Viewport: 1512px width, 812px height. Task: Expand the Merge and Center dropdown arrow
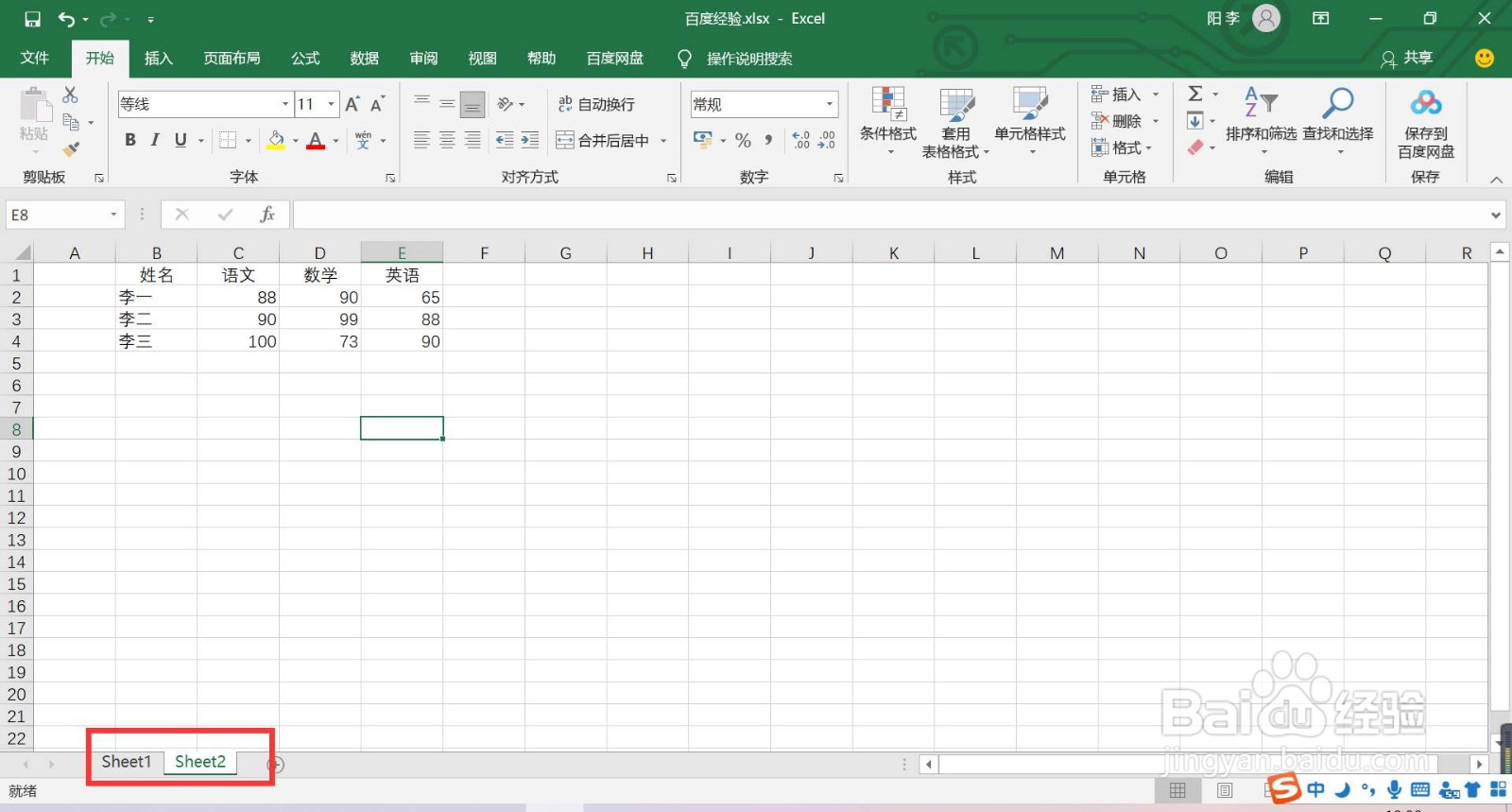click(x=663, y=141)
